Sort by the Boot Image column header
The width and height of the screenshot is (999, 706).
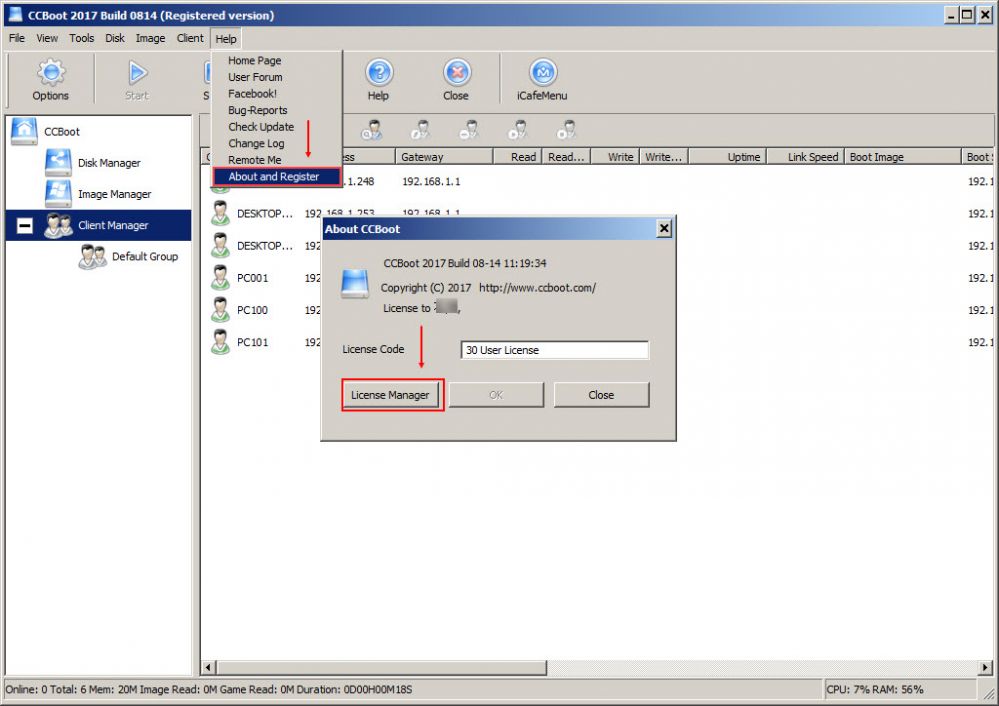903,157
